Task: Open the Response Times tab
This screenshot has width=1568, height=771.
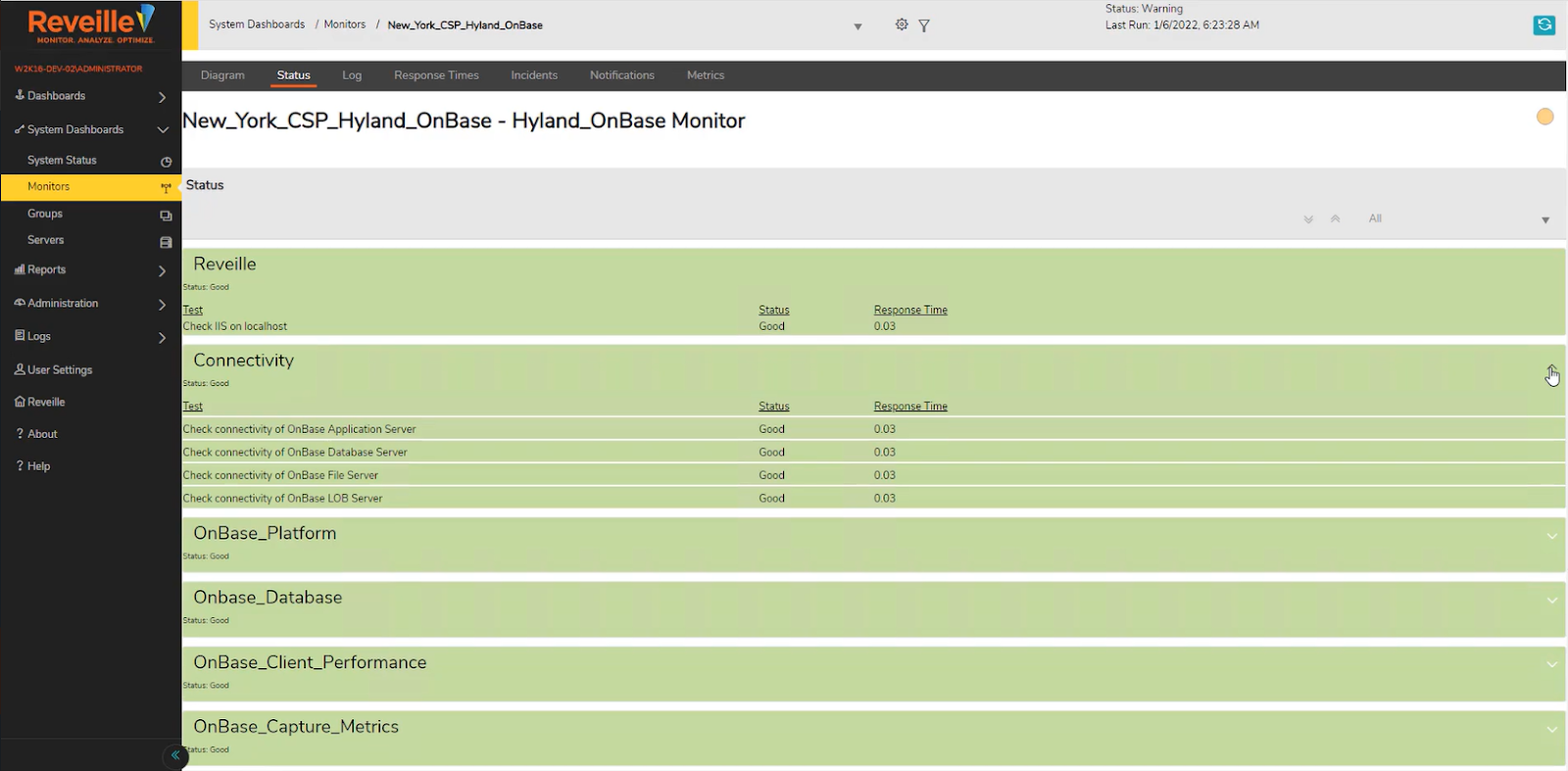Action: [436, 75]
